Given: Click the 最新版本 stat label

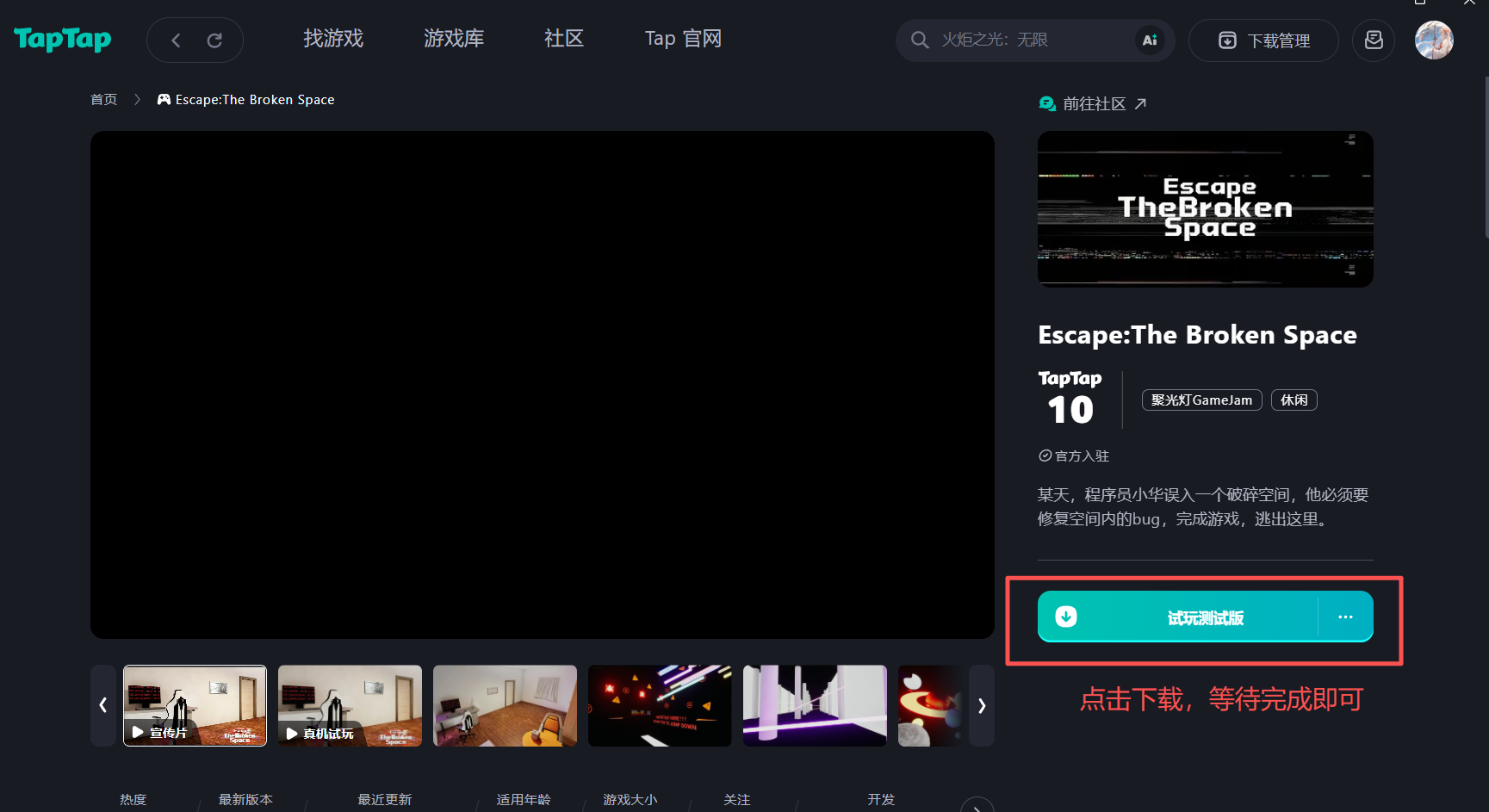Looking at the screenshot, I should [245, 800].
